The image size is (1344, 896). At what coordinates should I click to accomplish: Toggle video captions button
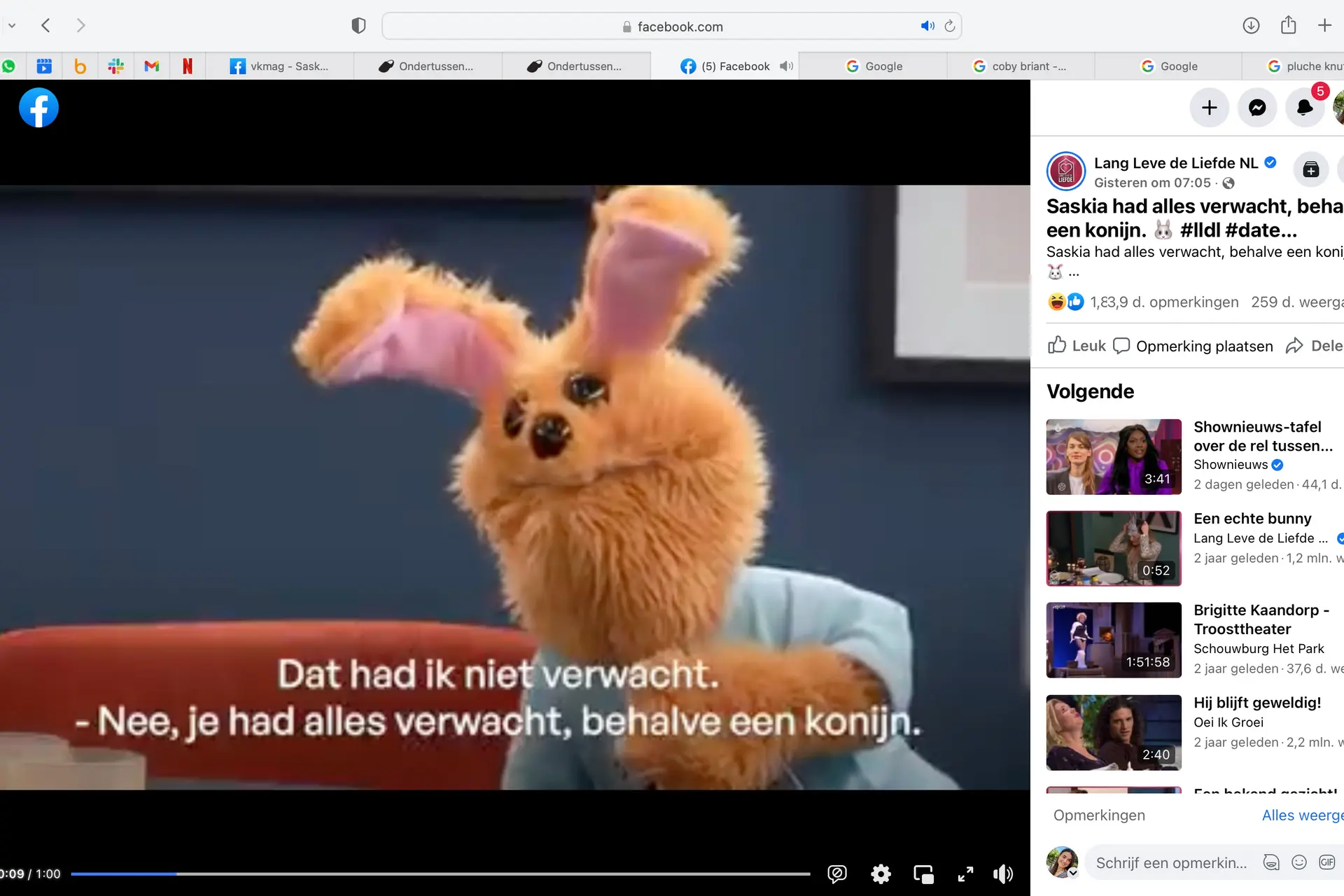tap(837, 874)
